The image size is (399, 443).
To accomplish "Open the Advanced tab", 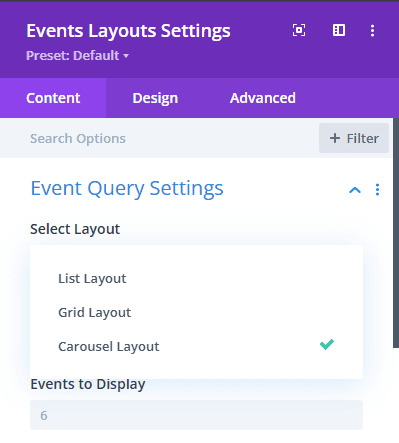I will 263,98.
